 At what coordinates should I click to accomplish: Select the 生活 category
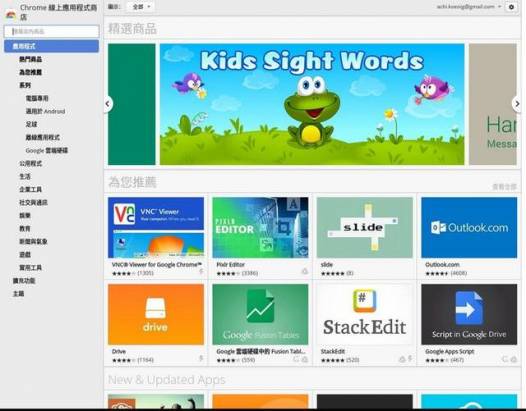click(25, 176)
